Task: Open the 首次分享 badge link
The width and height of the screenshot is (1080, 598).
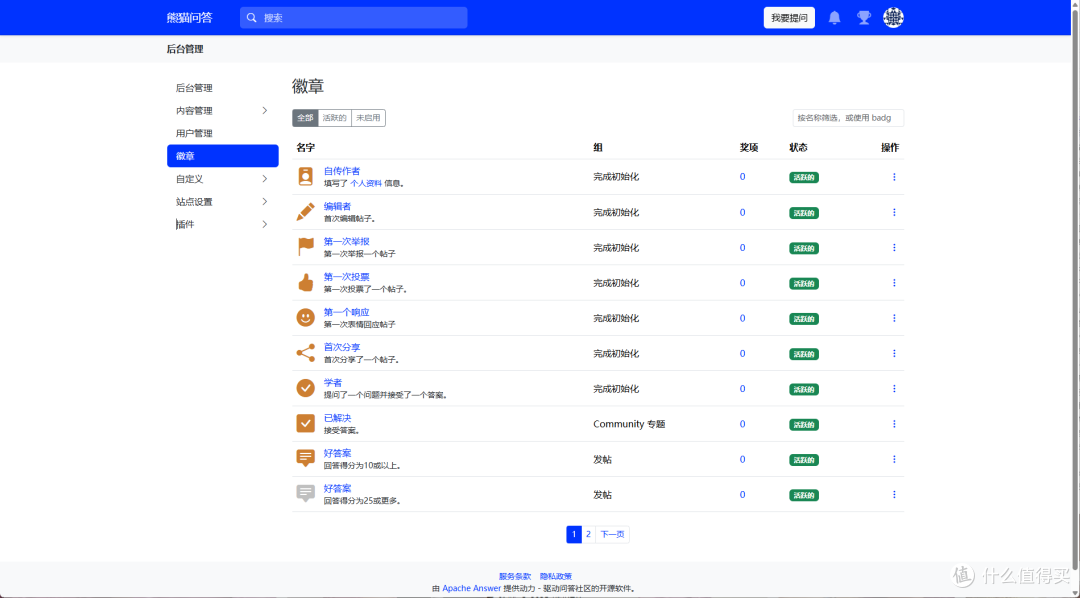Action: click(342, 347)
